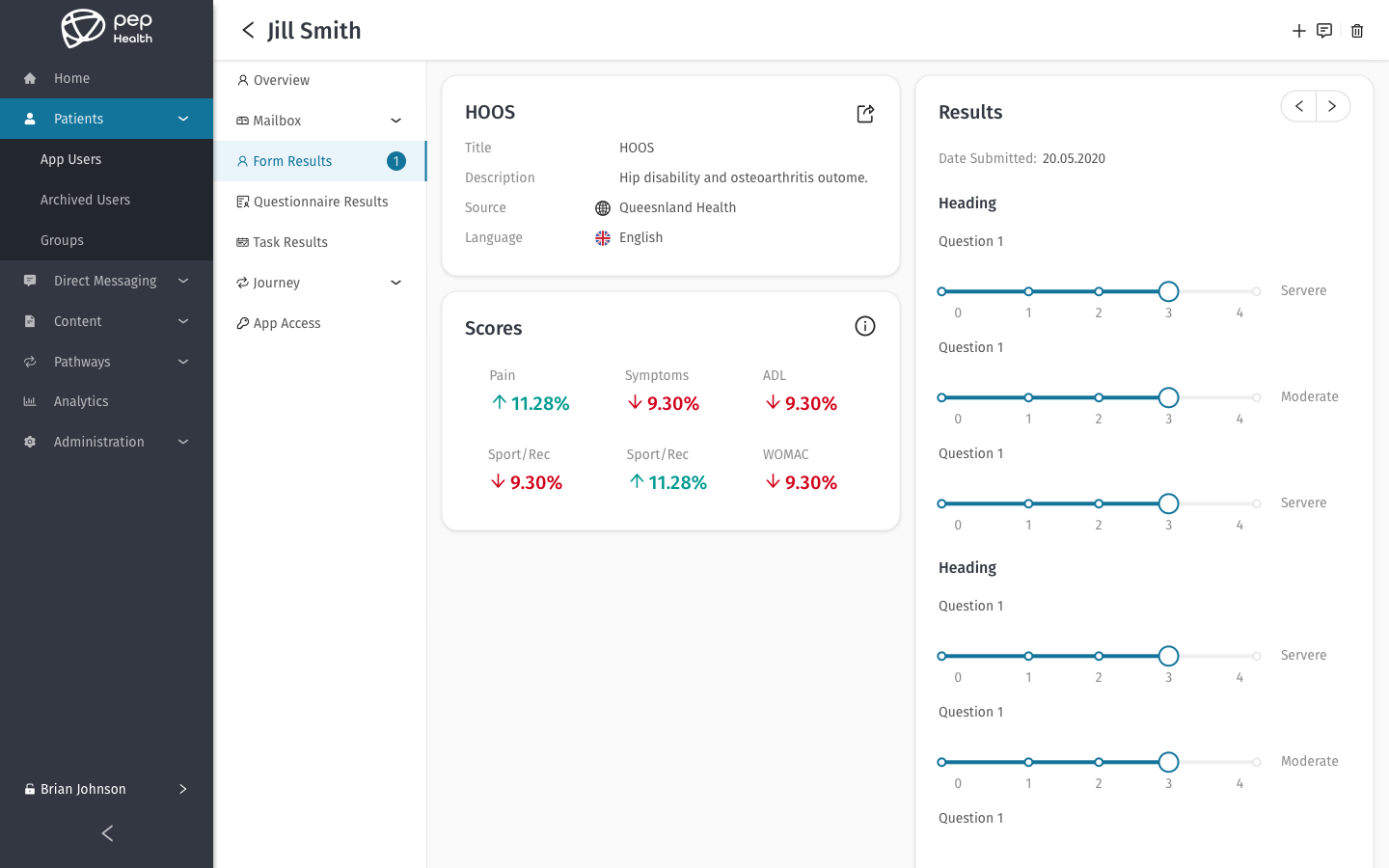
Task: Open Questionnaire Results tab
Action: click(320, 202)
